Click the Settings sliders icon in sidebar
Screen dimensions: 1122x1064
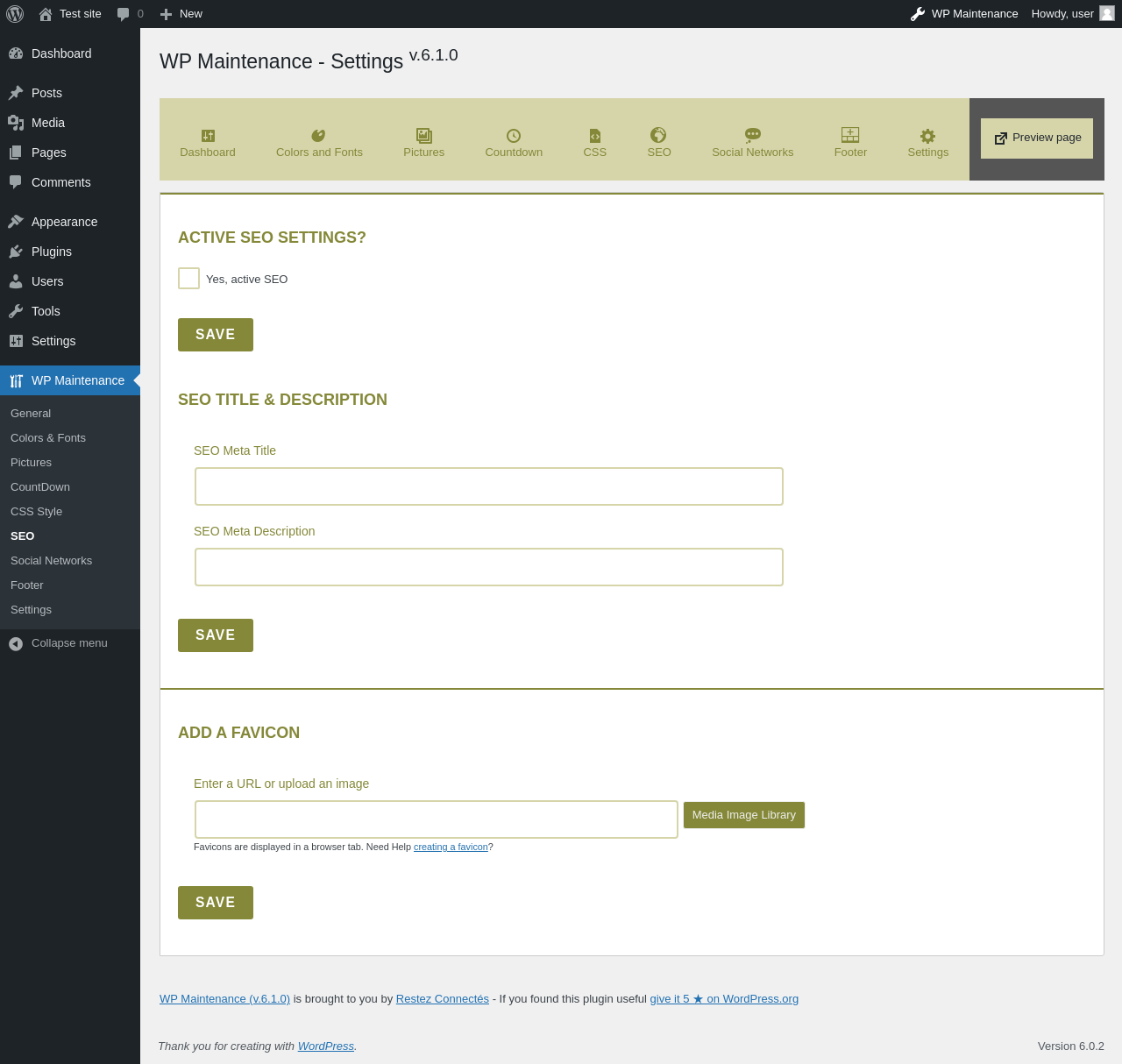click(x=16, y=341)
